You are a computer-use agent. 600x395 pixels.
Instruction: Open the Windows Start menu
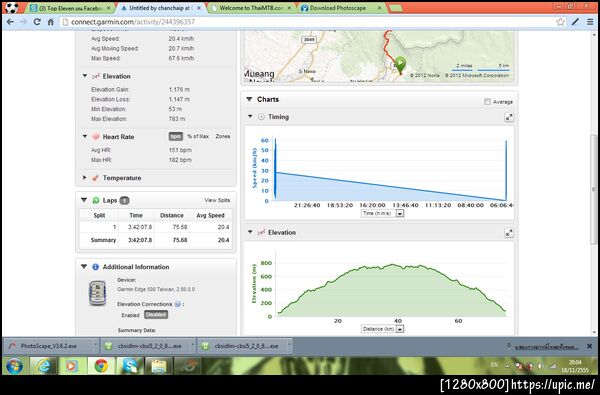coord(14,366)
